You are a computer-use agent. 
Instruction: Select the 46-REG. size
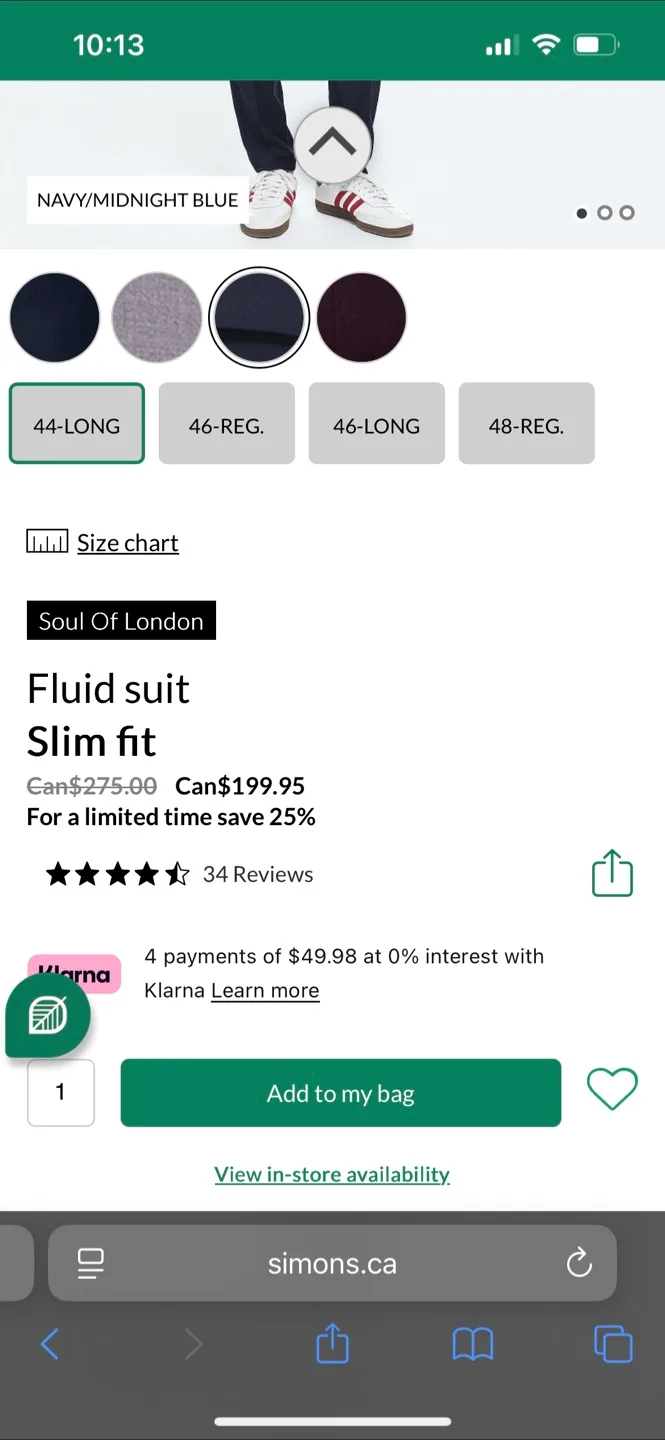[x=226, y=424]
